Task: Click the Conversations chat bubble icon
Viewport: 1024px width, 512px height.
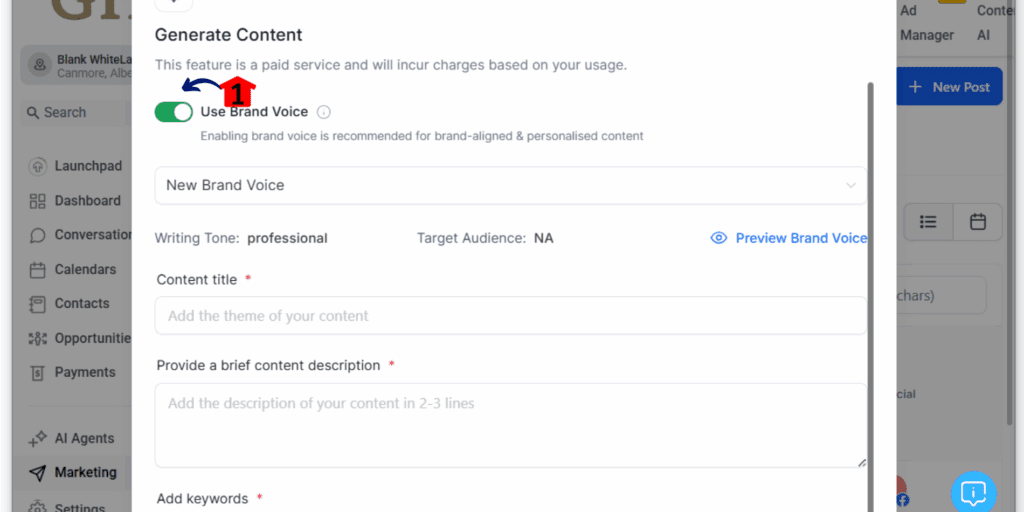Action: (x=38, y=235)
